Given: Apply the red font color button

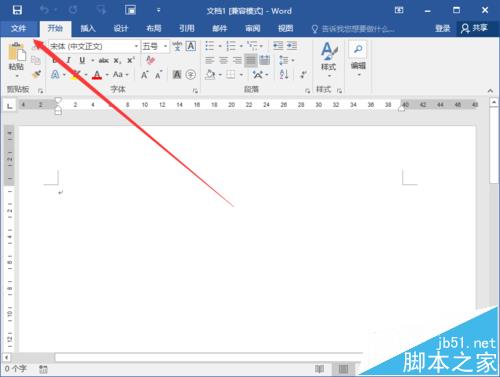Looking at the screenshot, I should (x=97, y=74).
